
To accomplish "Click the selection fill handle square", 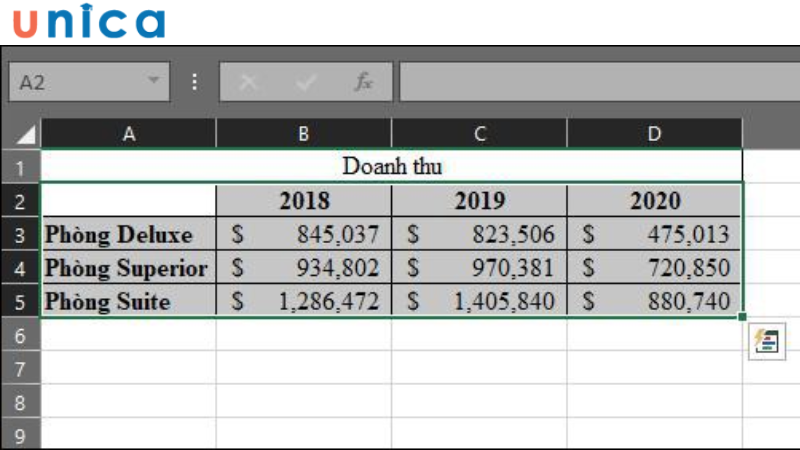I will [x=742, y=317].
